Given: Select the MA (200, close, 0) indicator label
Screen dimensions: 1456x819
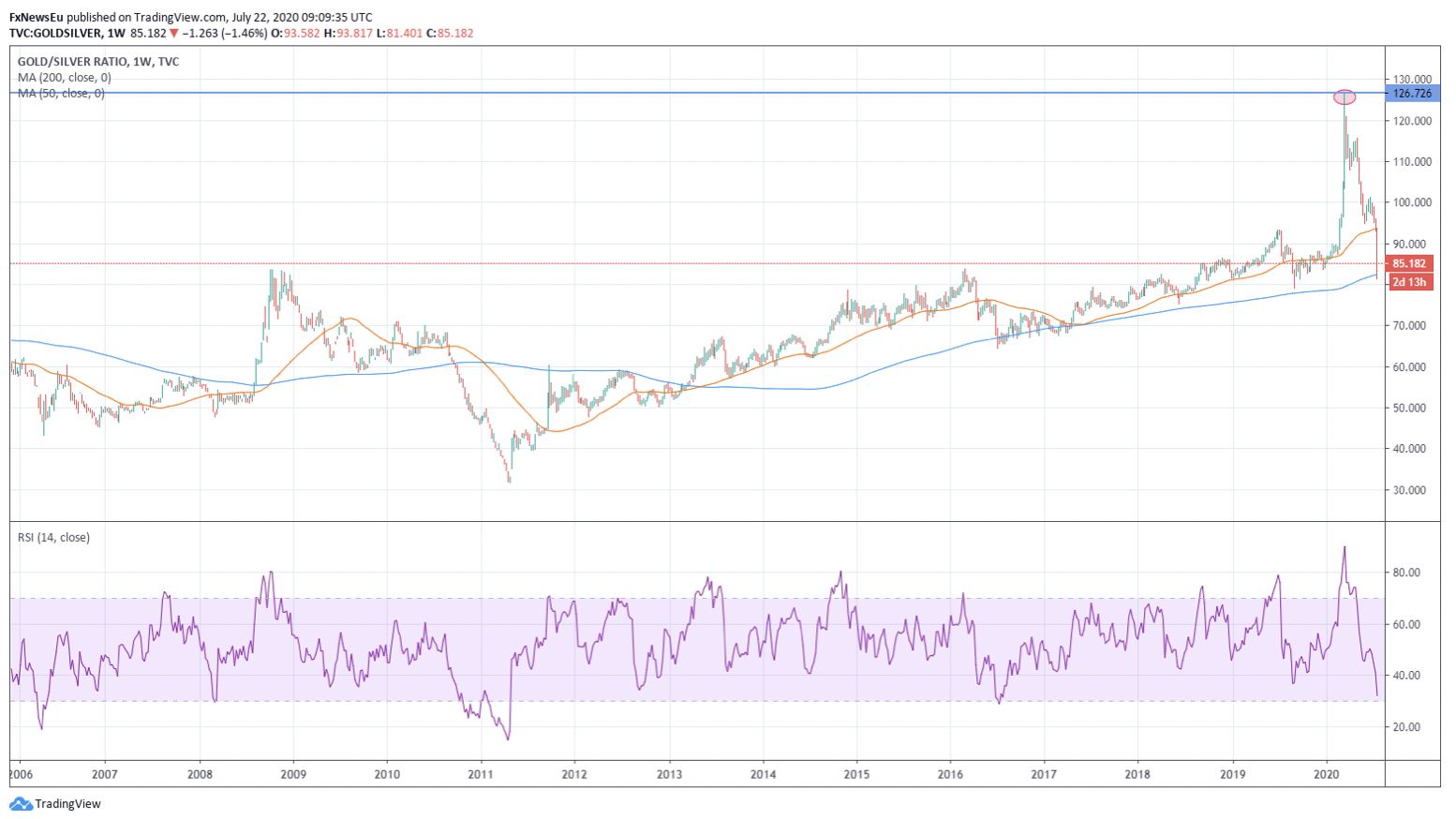Looking at the screenshot, I should pos(64,78).
